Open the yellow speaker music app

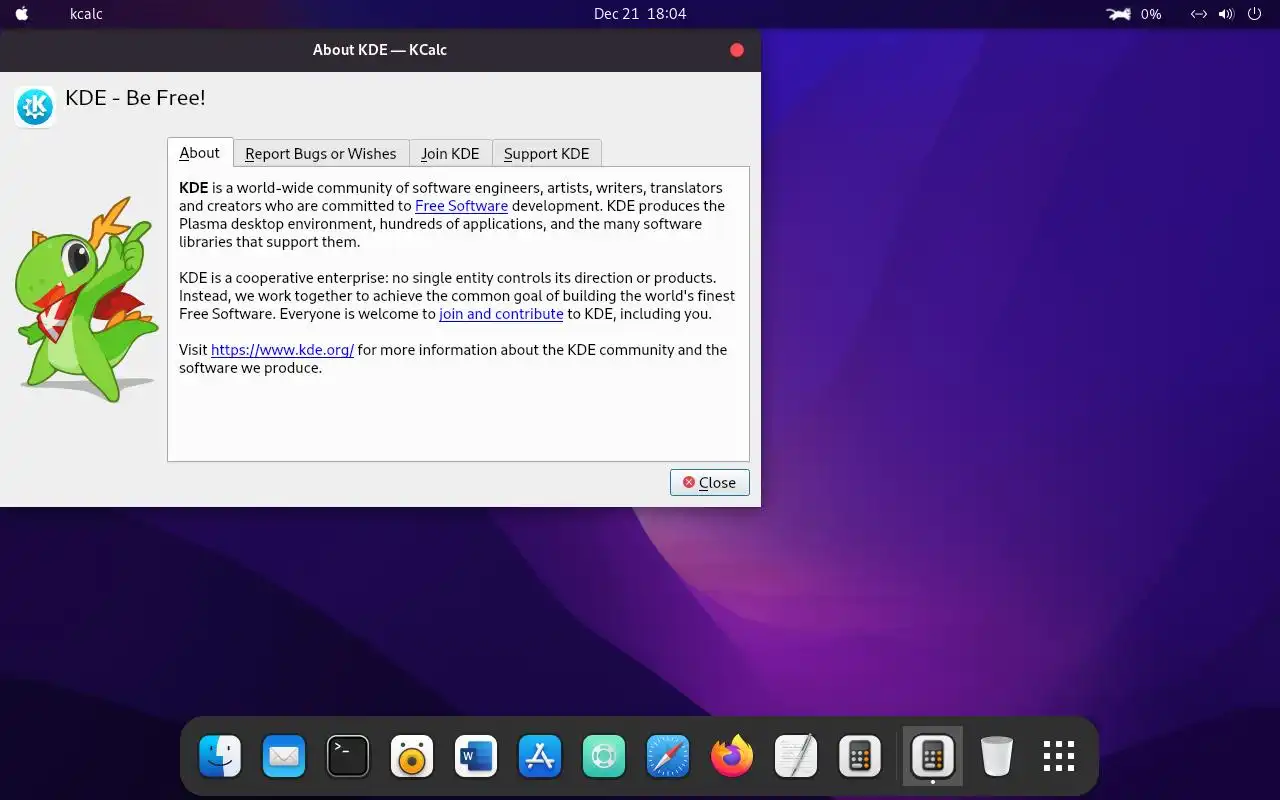point(412,757)
